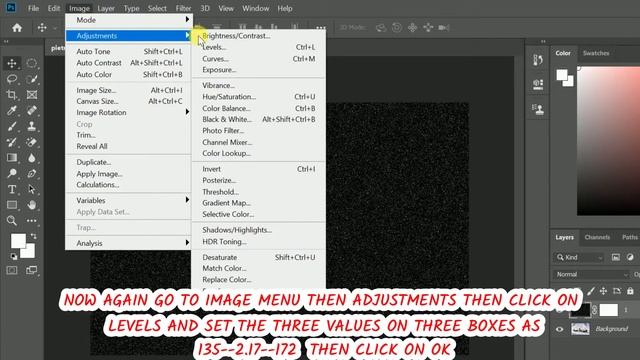
Task: Expand the Mode submenu
Action: tap(129, 20)
